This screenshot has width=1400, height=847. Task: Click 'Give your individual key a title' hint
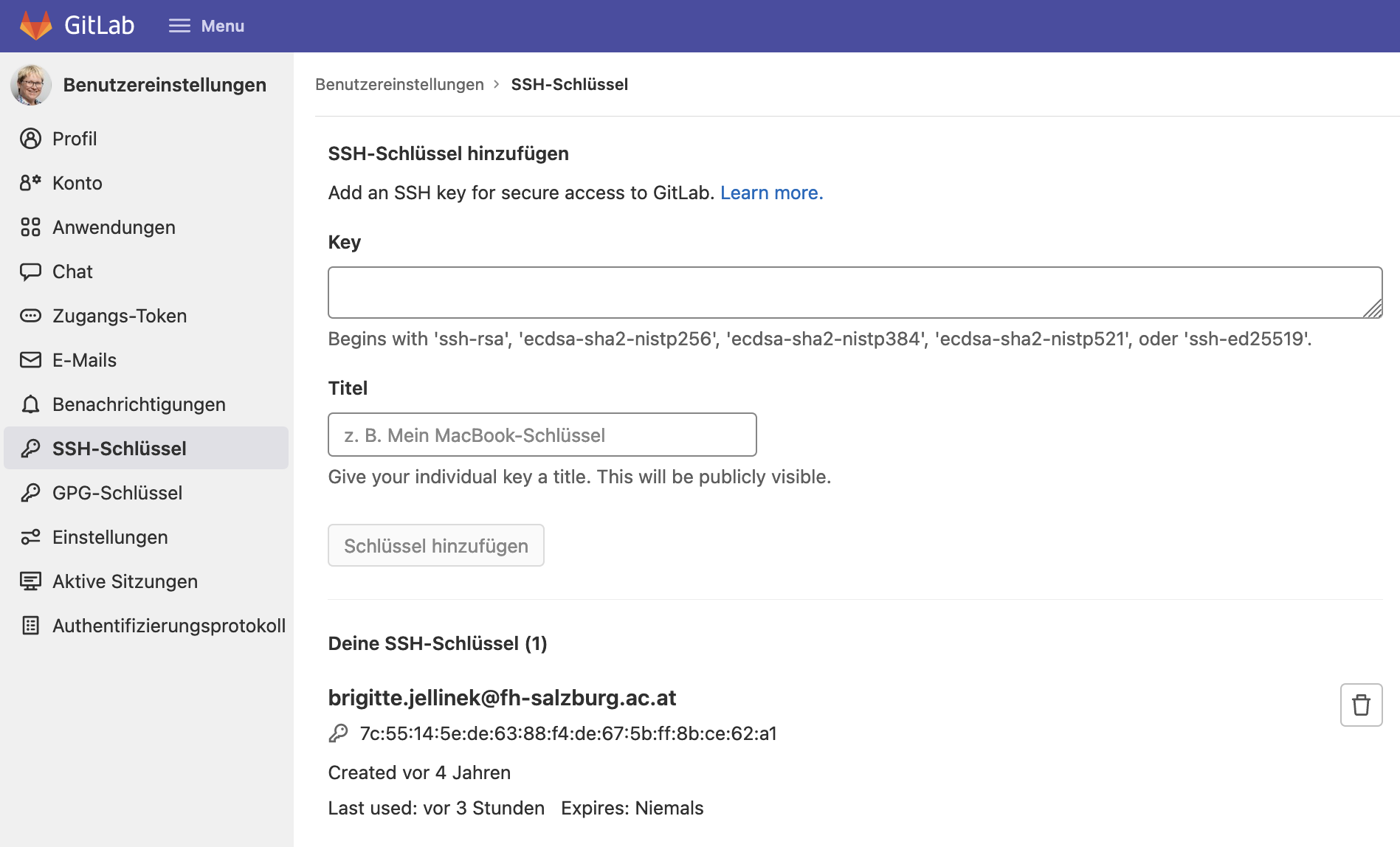(579, 477)
